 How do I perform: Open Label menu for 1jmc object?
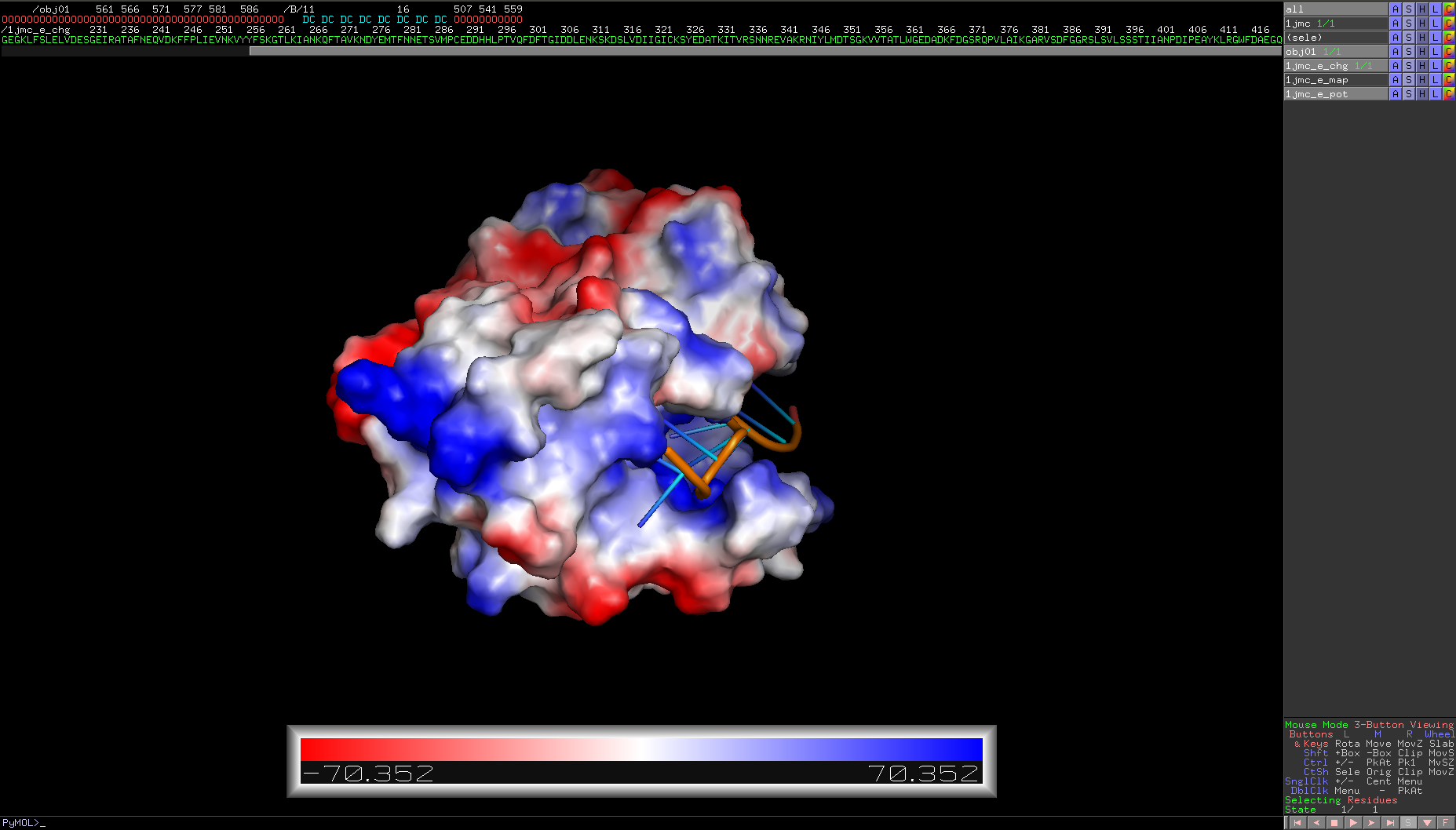coord(1436,24)
